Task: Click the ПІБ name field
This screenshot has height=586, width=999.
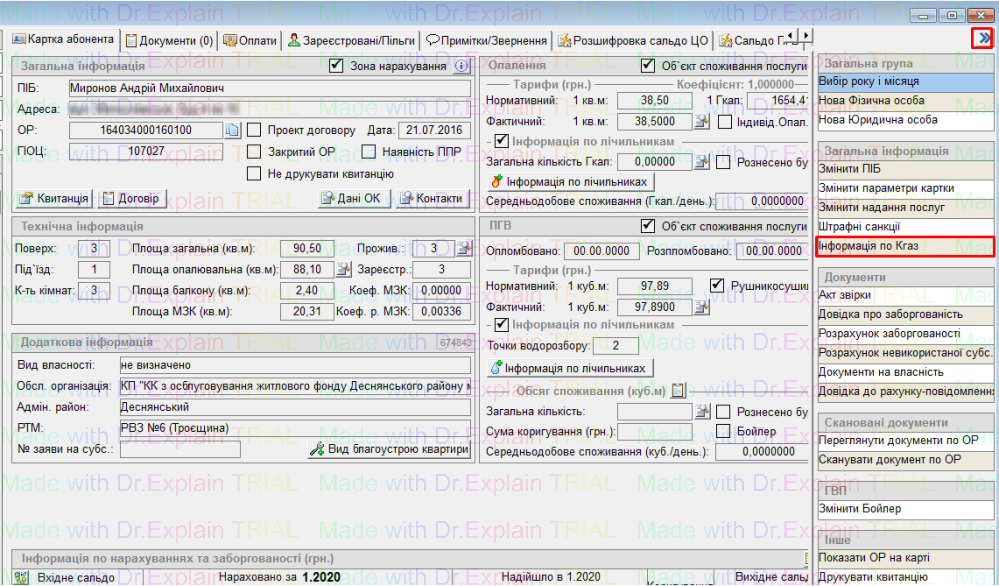Action: pyautogui.click(x=268, y=88)
